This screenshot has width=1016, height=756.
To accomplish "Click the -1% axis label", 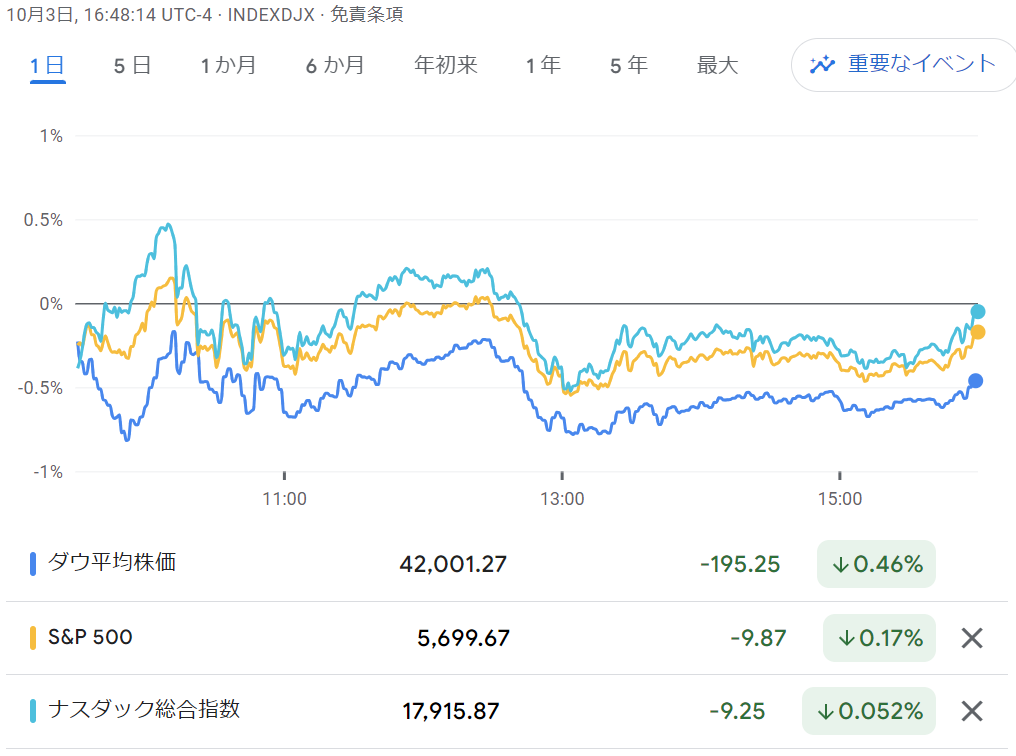I will pos(48,472).
